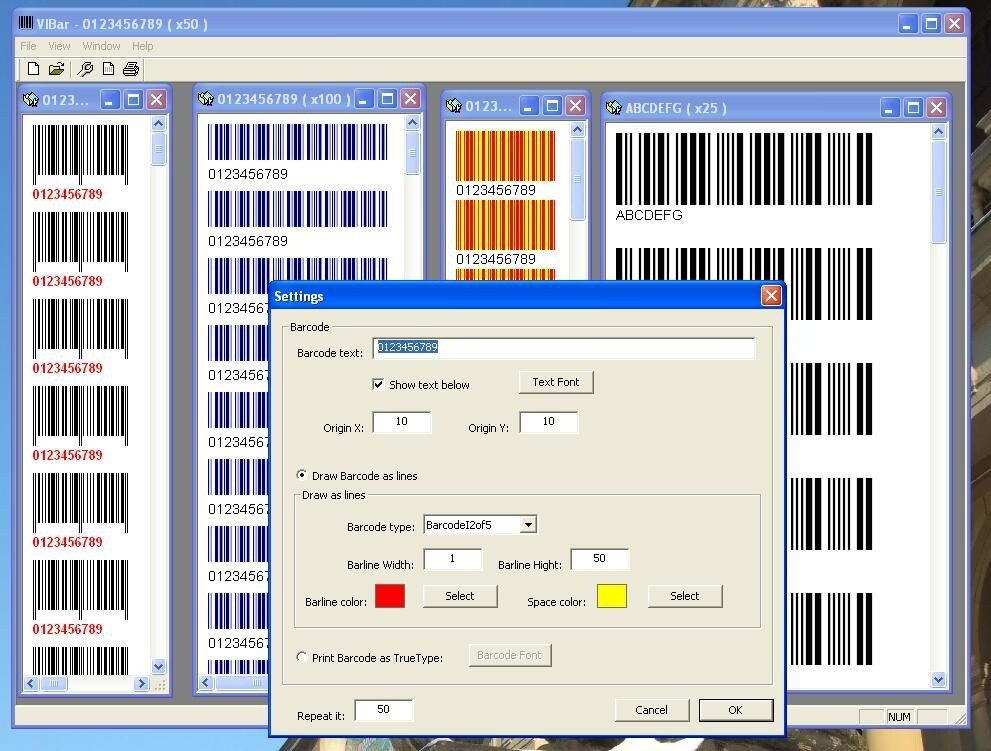Viewport: 991px width, 751px height.
Task: Click the Origin Y input field
Action: pyautogui.click(x=549, y=422)
